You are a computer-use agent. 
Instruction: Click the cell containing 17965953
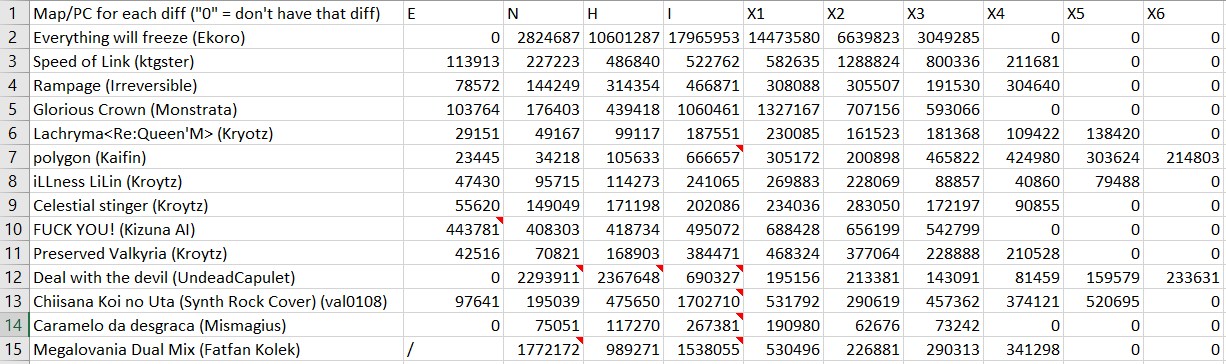[x=703, y=38]
